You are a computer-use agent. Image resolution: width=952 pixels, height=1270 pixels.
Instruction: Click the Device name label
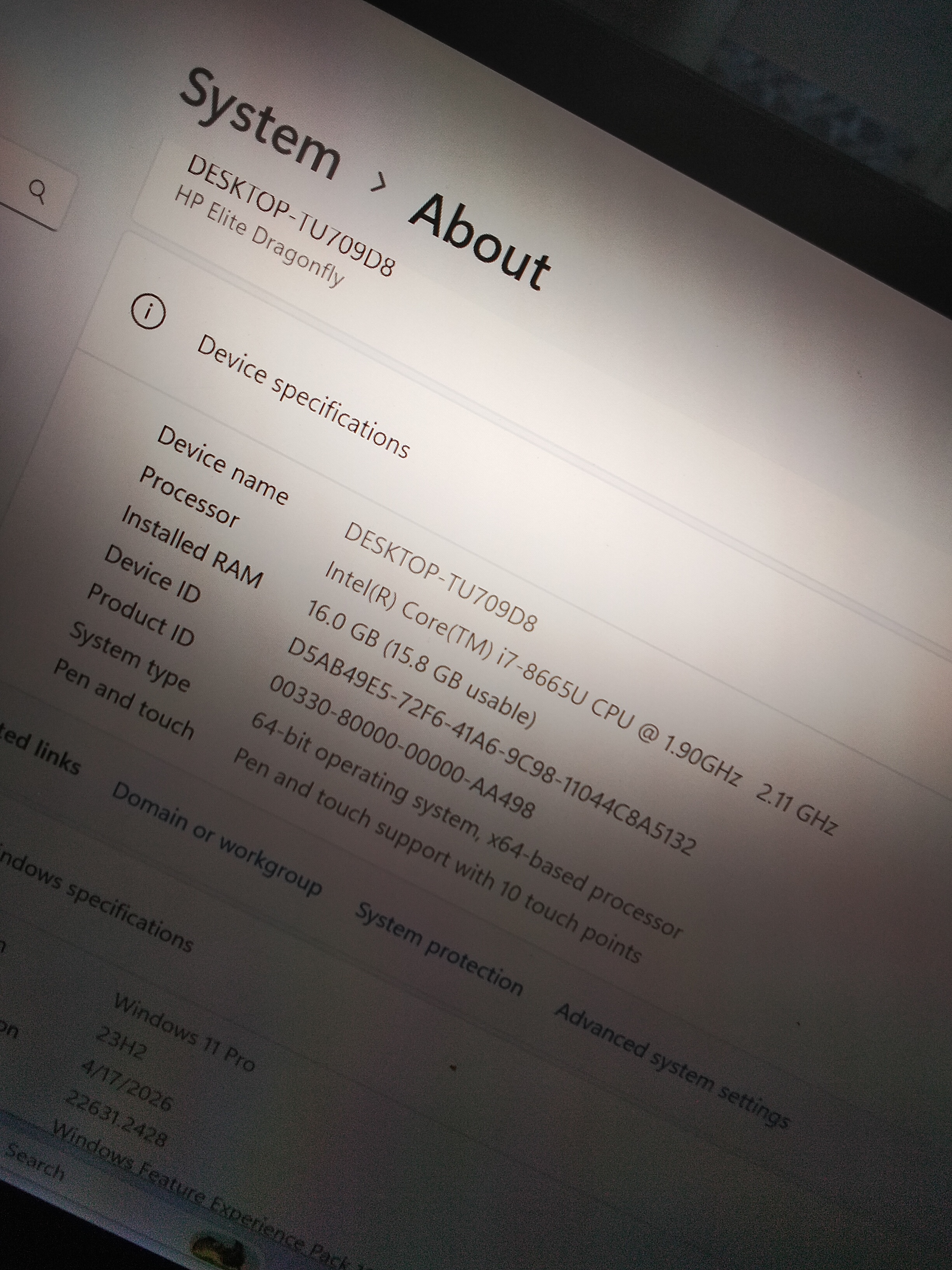pyautogui.click(x=223, y=465)
